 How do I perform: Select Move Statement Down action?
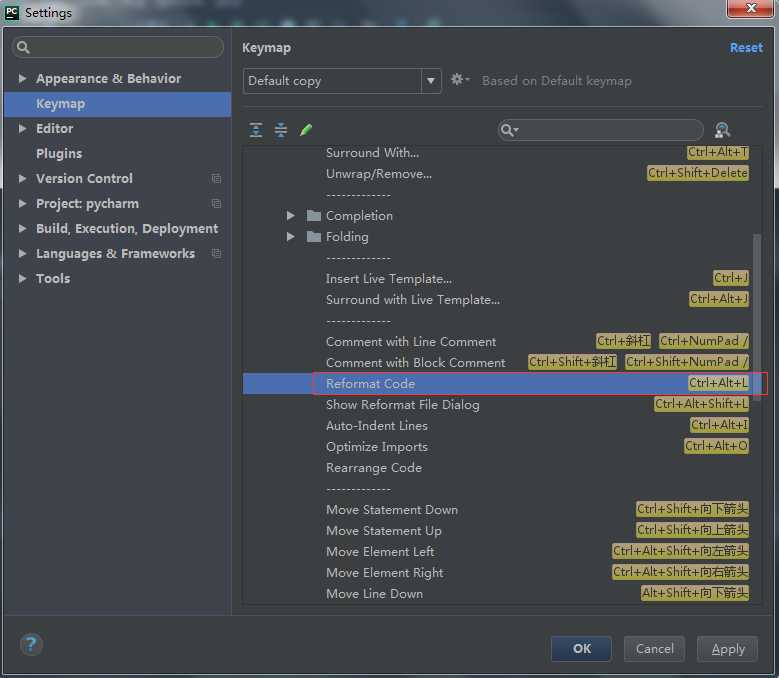click(x=391, y=510)
